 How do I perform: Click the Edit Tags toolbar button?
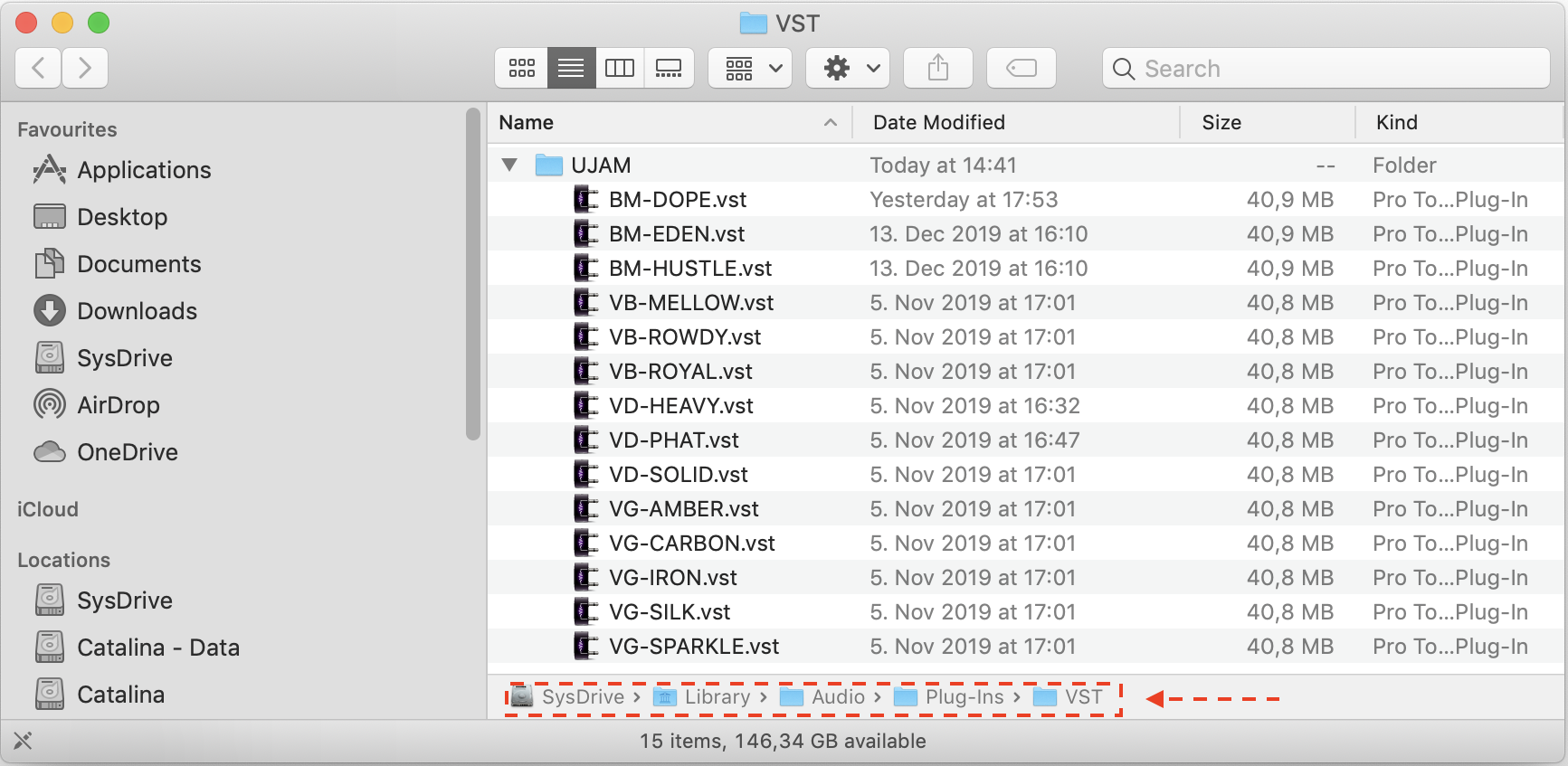[x=1022, y=68]
